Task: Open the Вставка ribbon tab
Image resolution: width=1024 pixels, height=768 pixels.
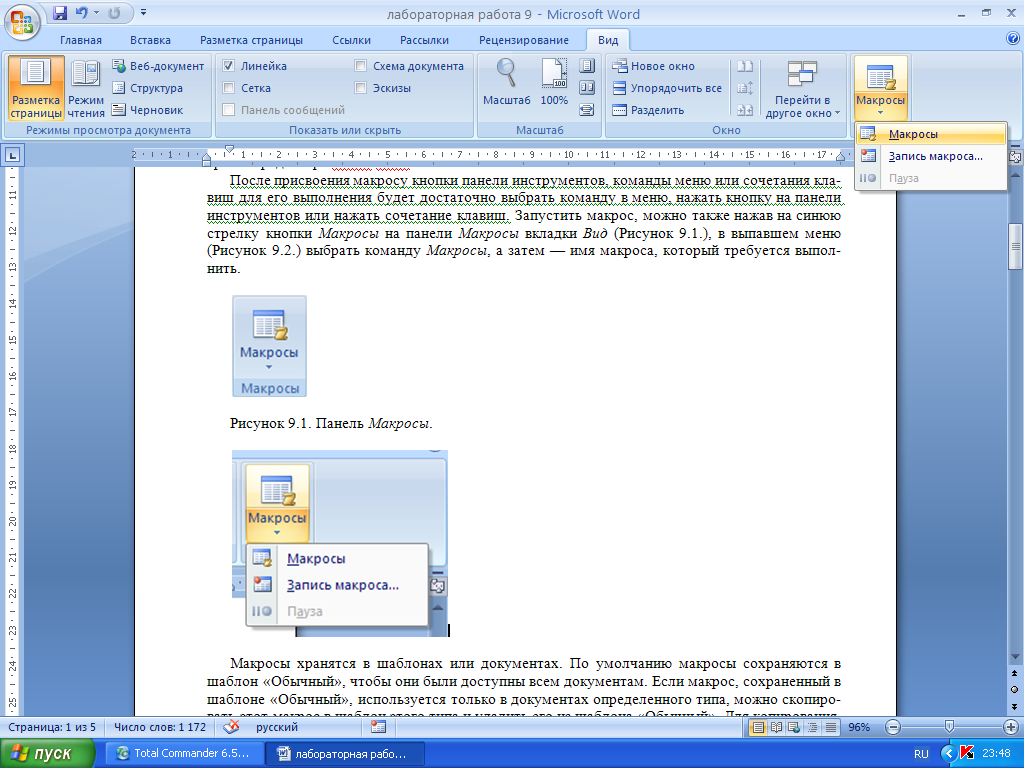Action: (150, 40)
